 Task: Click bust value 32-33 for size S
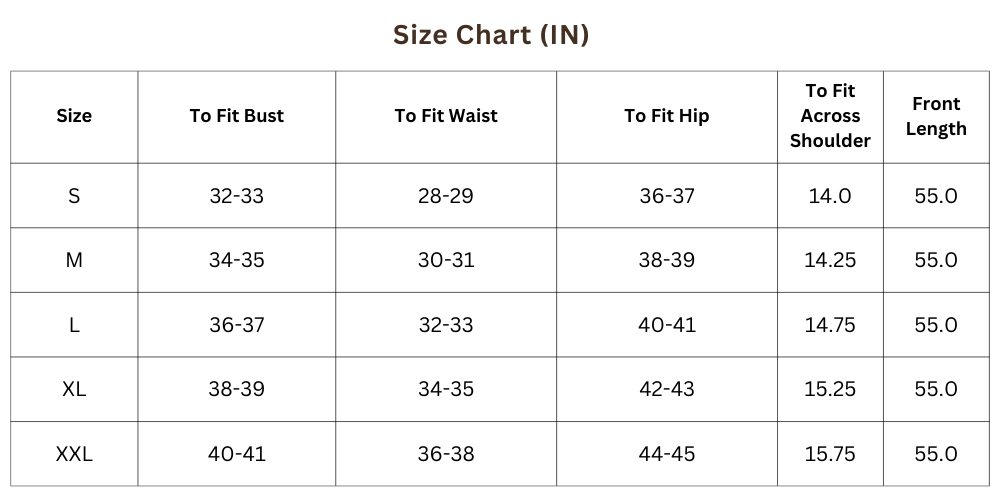237,196
